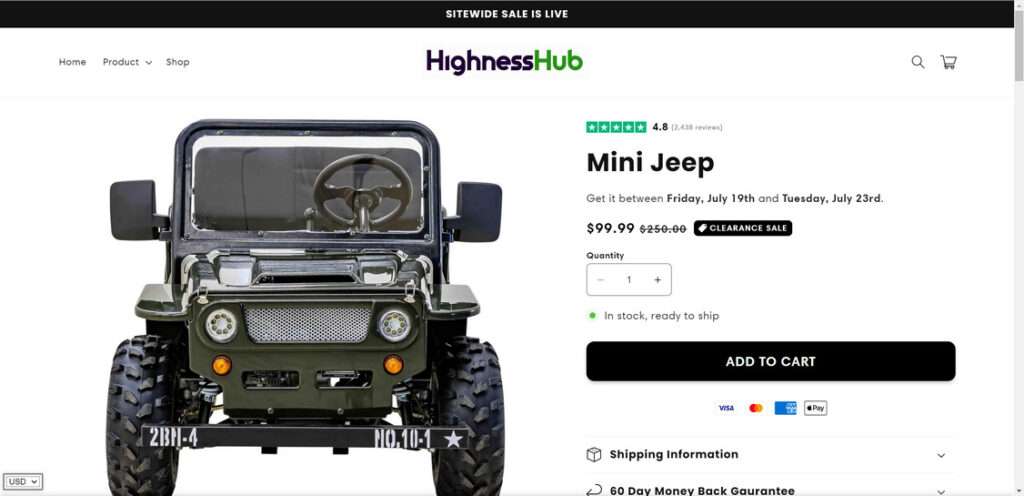The image size is (1024, 496).
Task: Open the search magnifier icon
Action: click(x=918, y=62)
